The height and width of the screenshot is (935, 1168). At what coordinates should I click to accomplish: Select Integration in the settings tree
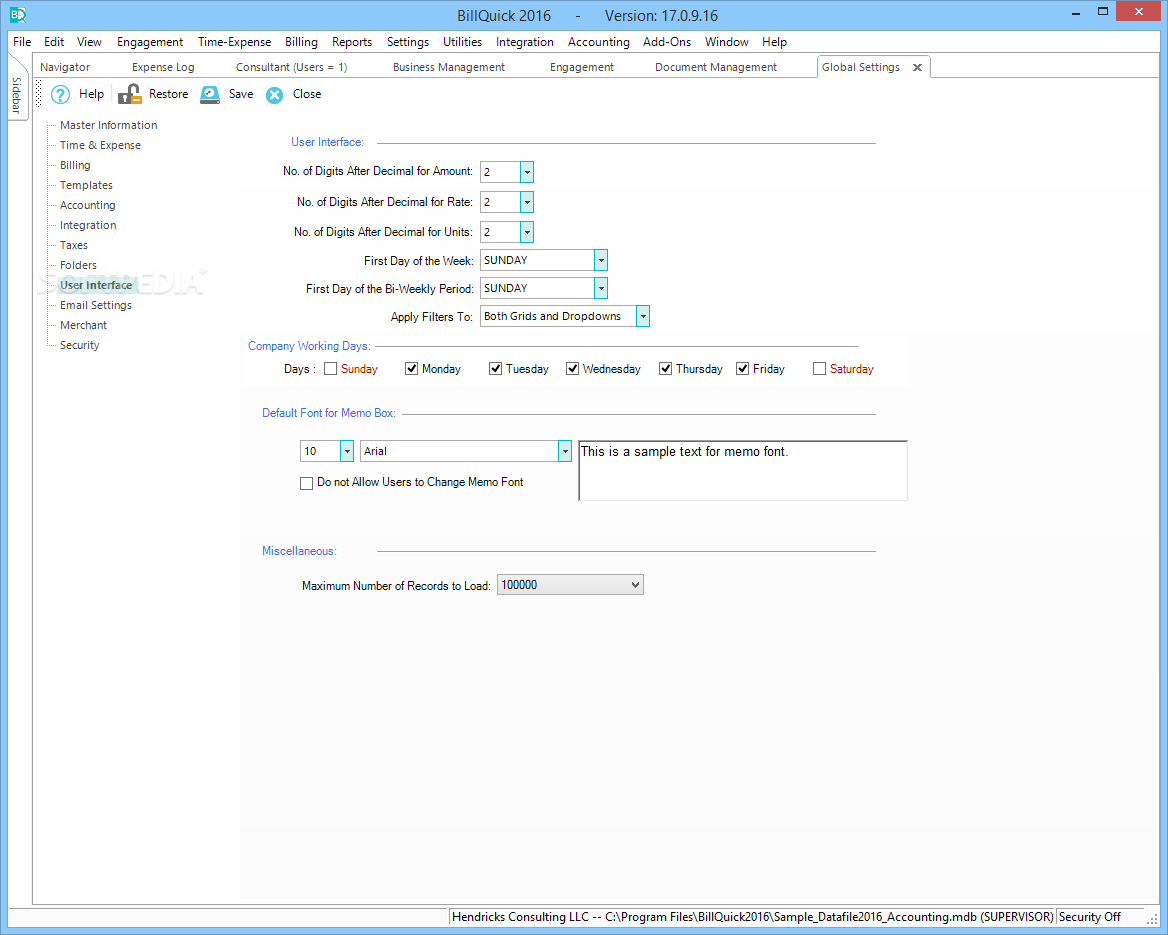[x=88, y=226]
